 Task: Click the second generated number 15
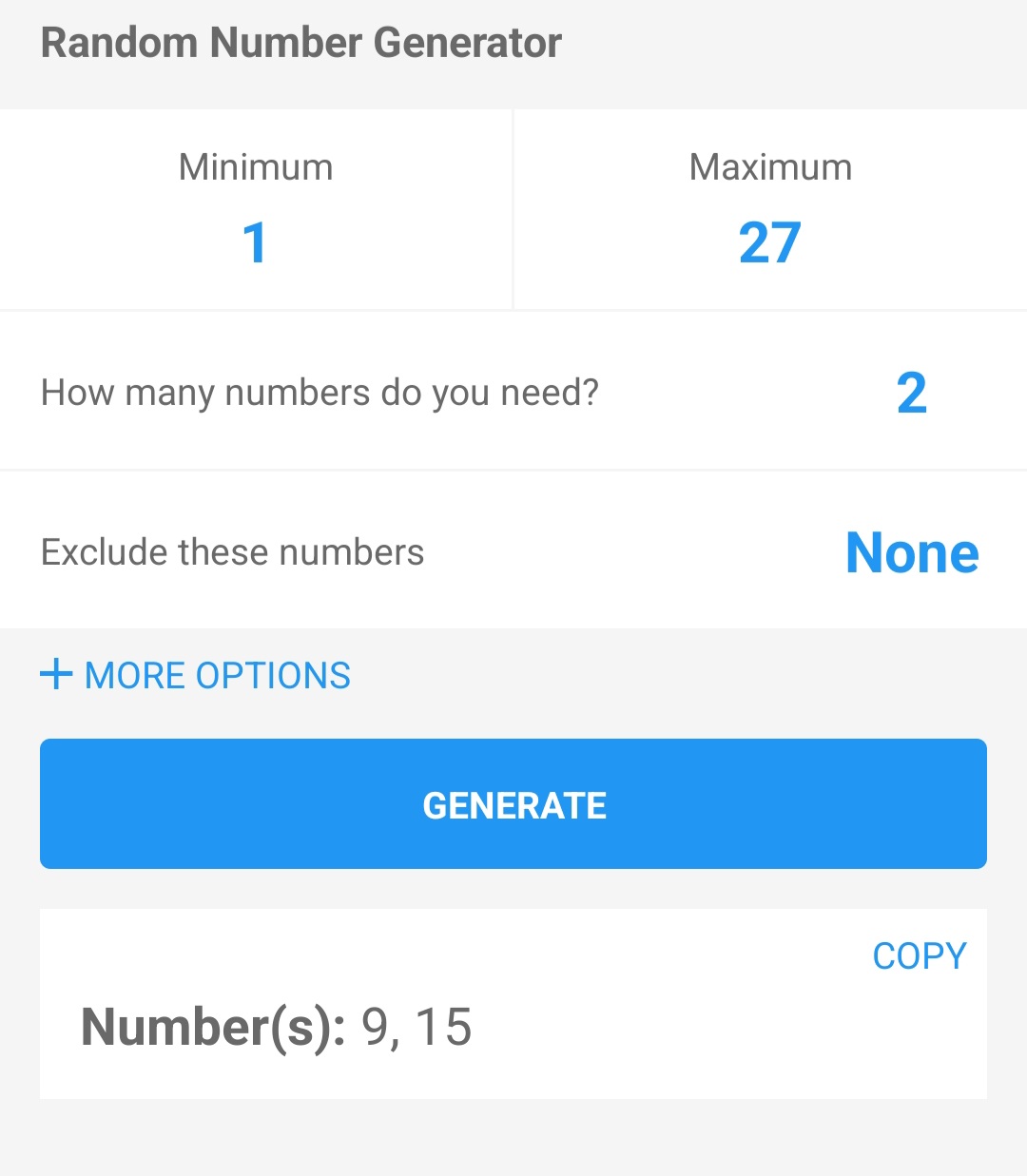(443, 1027)
